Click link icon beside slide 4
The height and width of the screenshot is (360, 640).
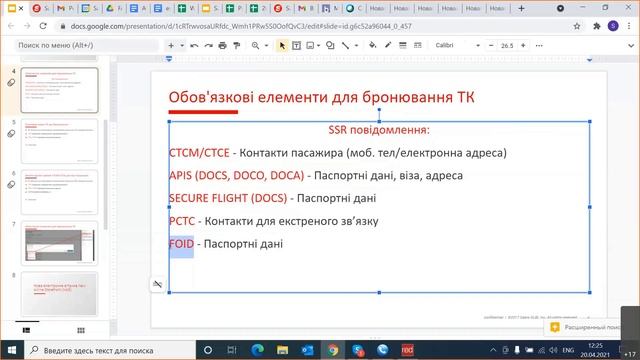(11, 83)
